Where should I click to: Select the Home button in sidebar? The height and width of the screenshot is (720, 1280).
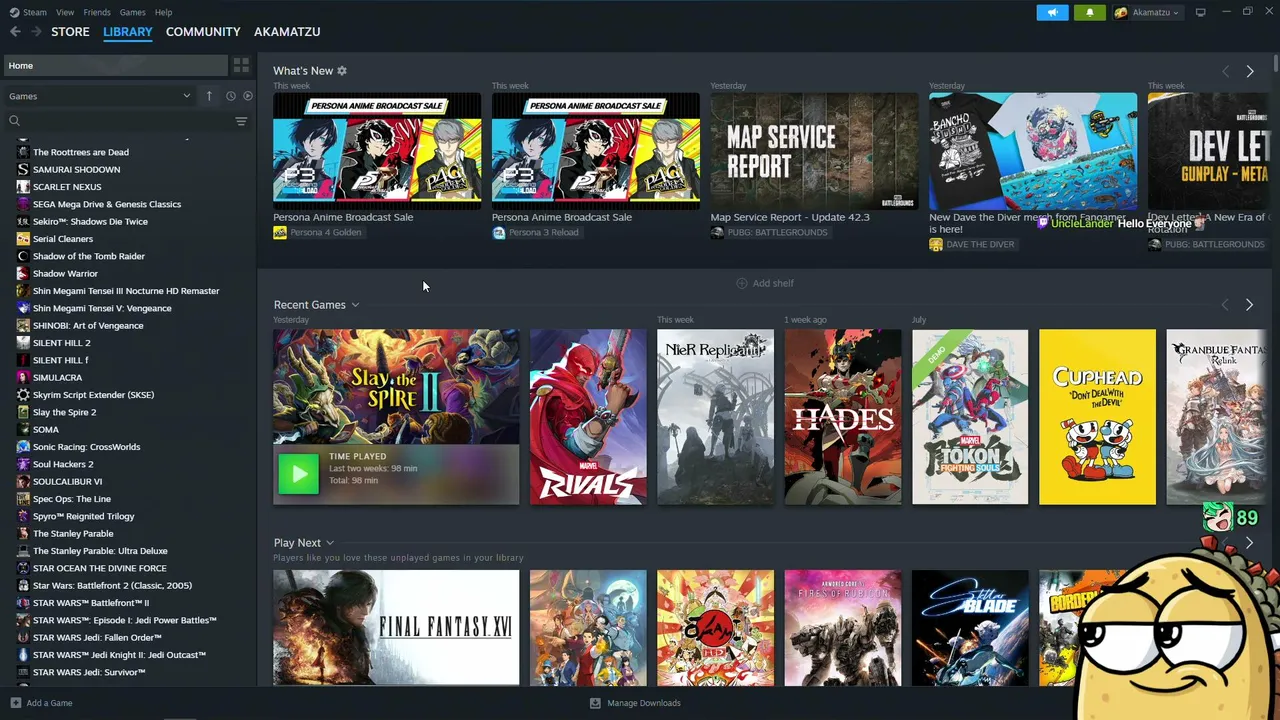114,65
